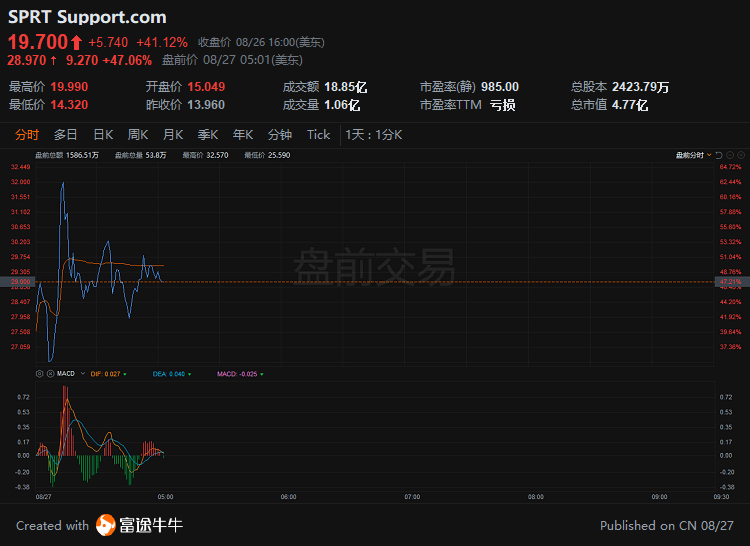Viewport: 750px width, 546px height.
Task: Click the 09:30 time axis label
Action: click(721, 497)
